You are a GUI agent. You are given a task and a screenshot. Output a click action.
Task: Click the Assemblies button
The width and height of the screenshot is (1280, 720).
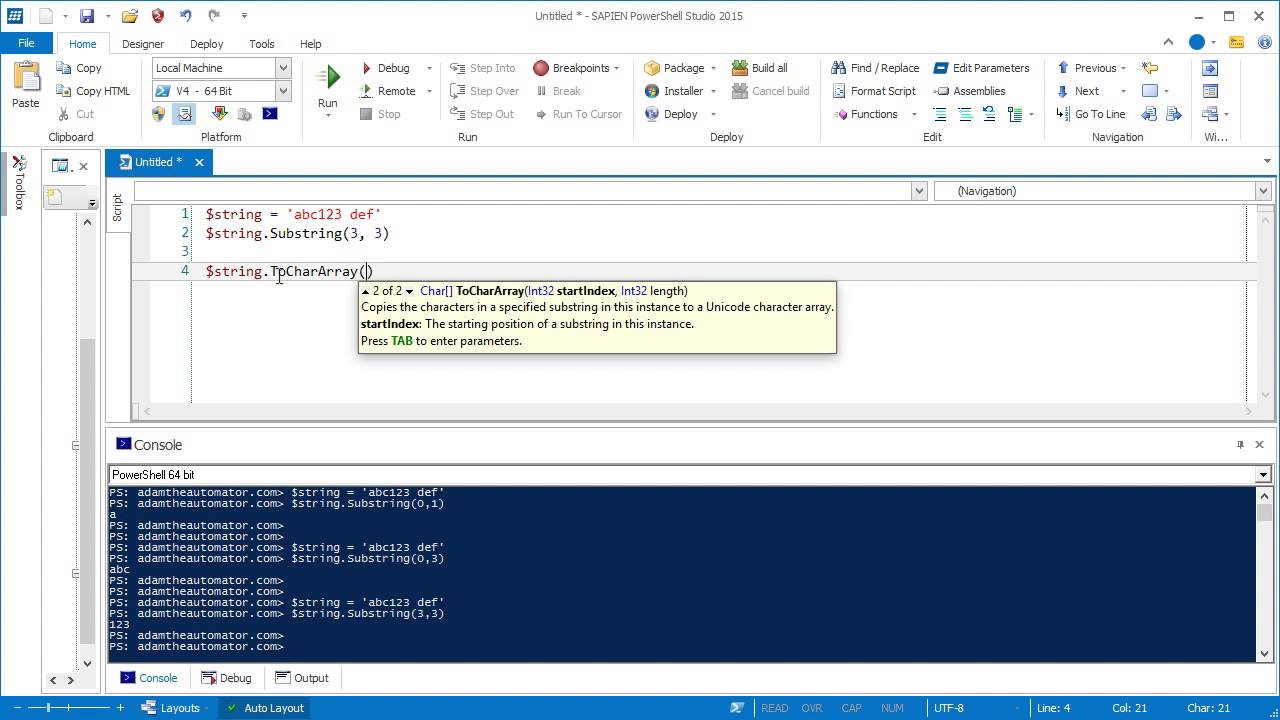970,91
